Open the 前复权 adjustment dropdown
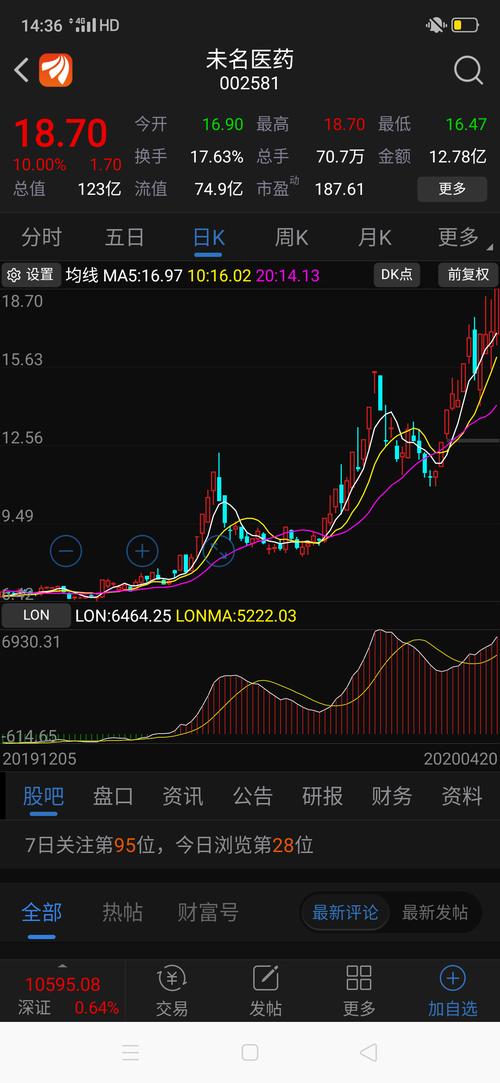 pyautogui.click(x=468, y=275)
